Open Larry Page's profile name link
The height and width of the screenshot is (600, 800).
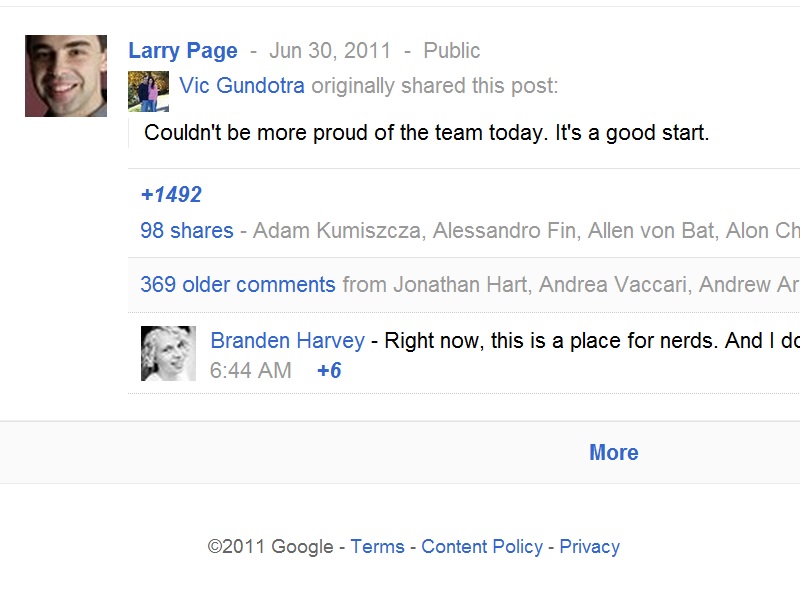click(183, 51)
